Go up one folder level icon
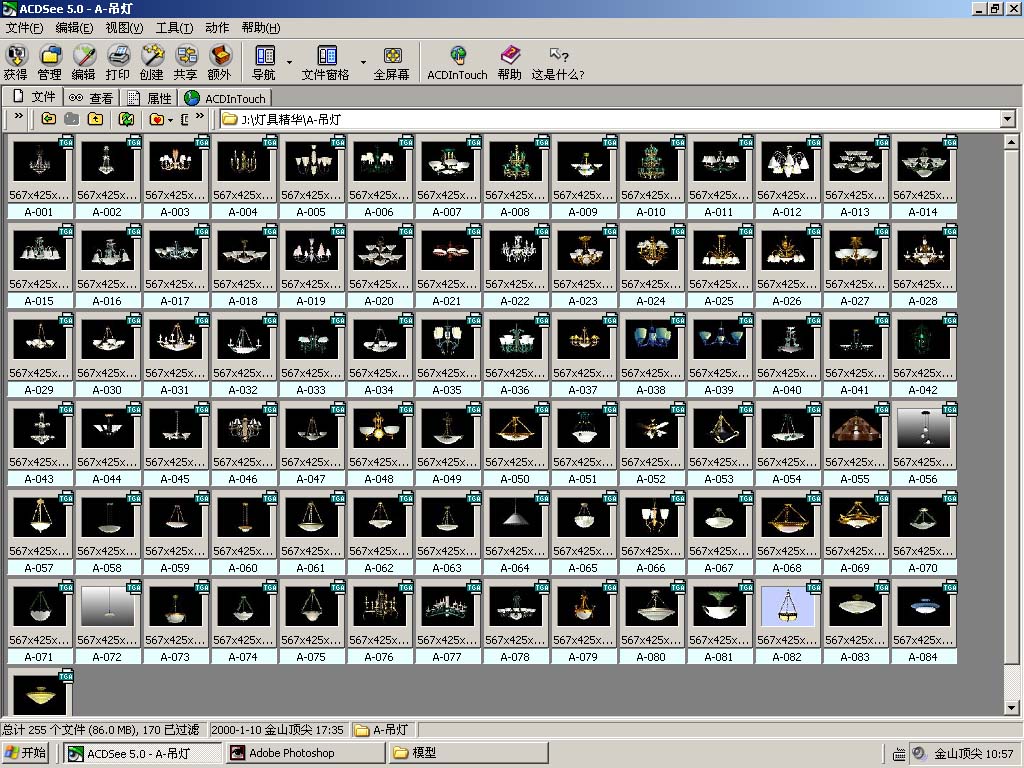Viewport: 1024px width, 768px height. (95, 119)
